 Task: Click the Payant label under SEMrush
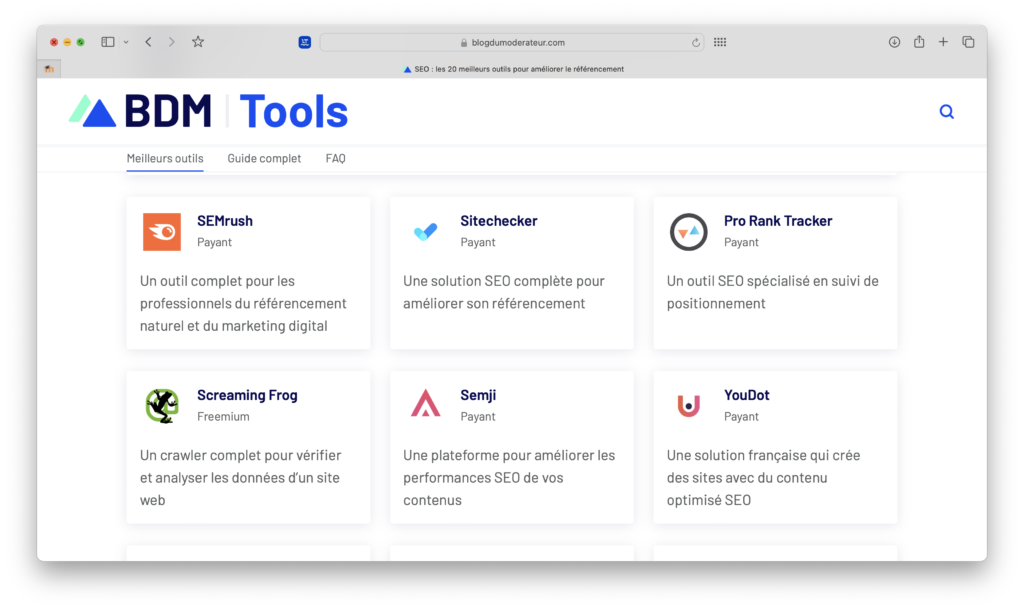tap(214, 242)
